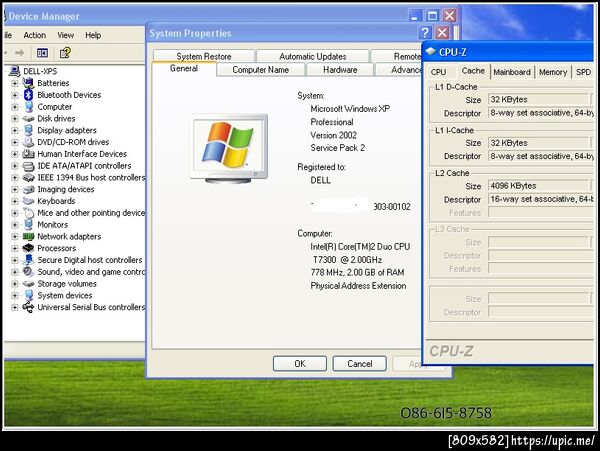Select the Universal Serial Bus controllers icon
Viewport: 600px width, 451px height.
(28, 307)
